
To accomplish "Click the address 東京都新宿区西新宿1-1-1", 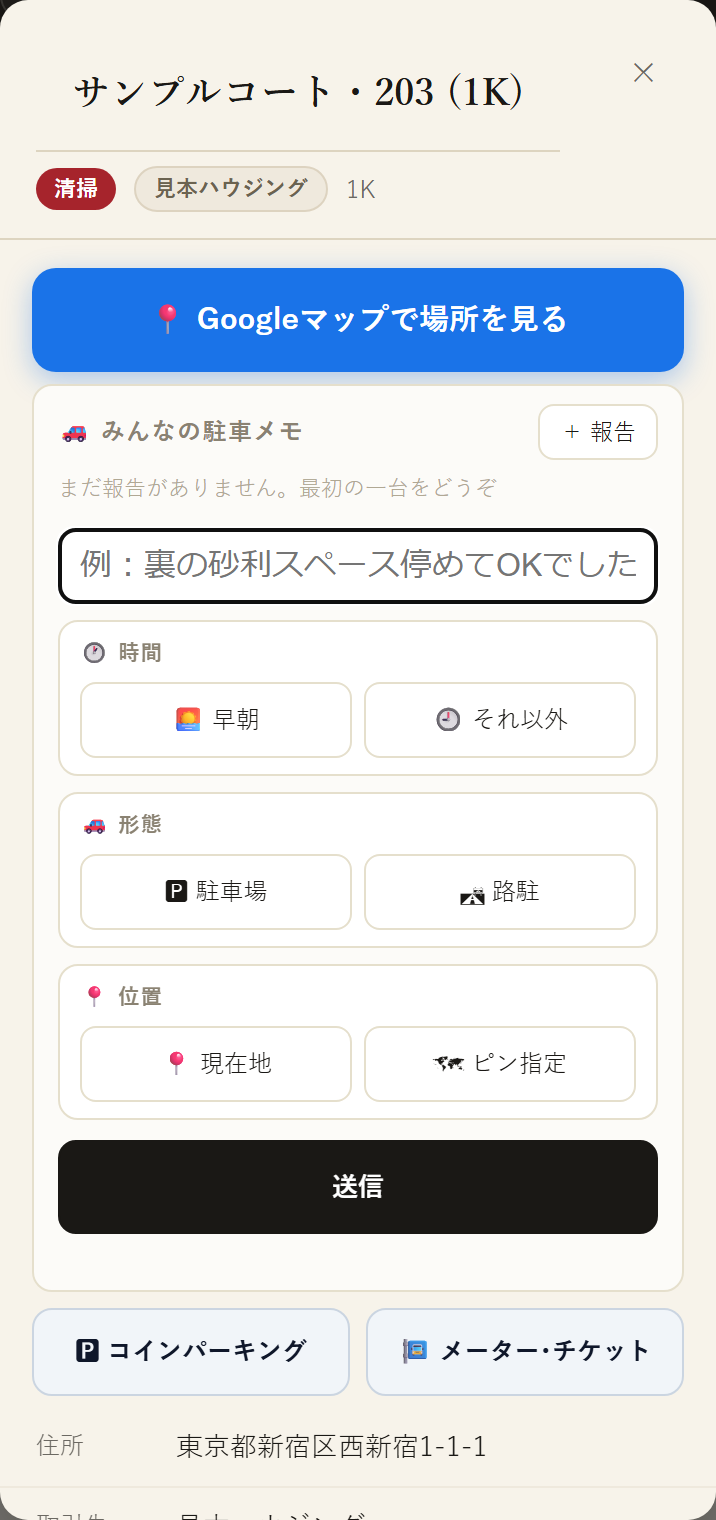I will (332, 1446).
